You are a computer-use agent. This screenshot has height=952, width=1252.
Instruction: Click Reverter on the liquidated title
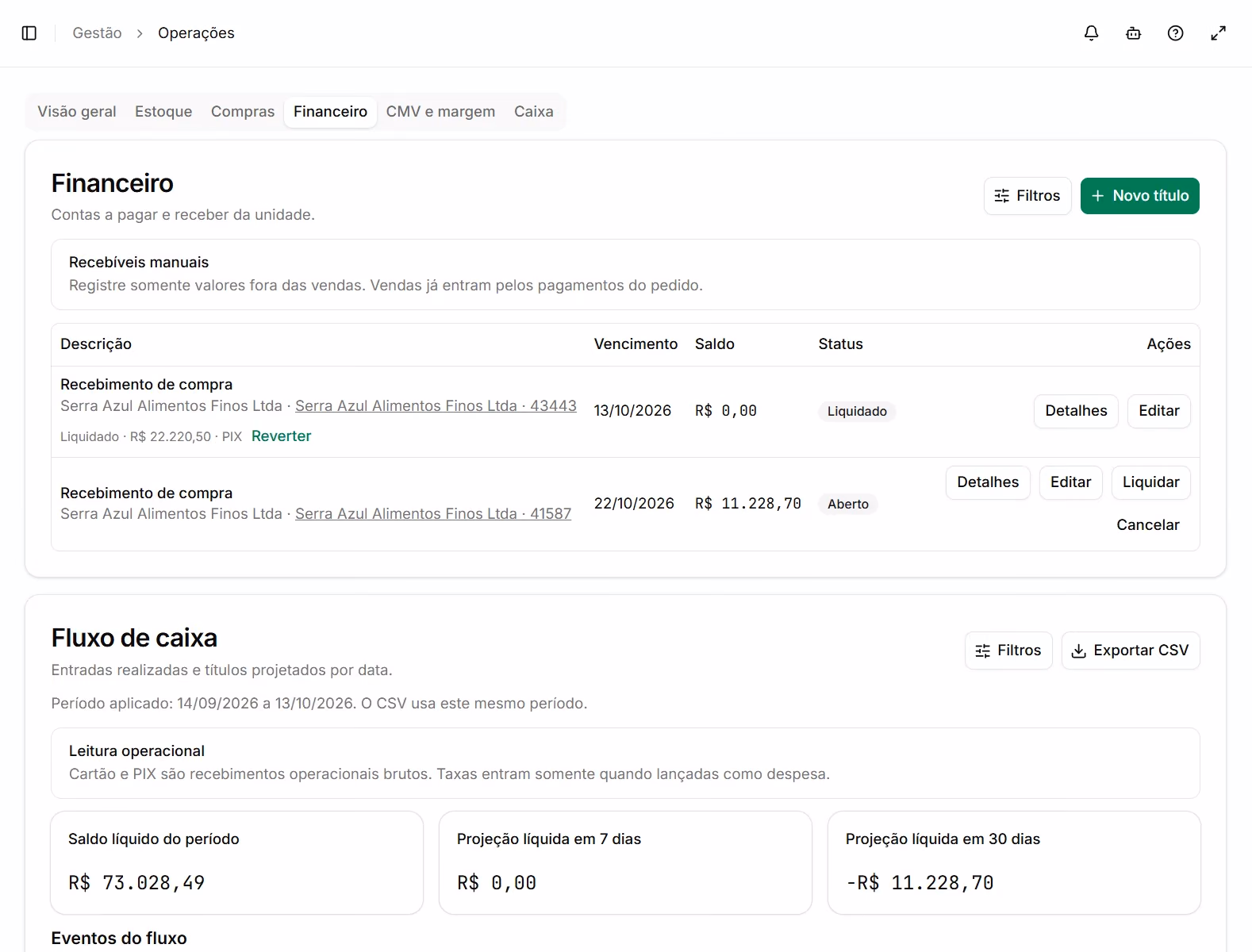pyautogui.click(x=282, y=436)
